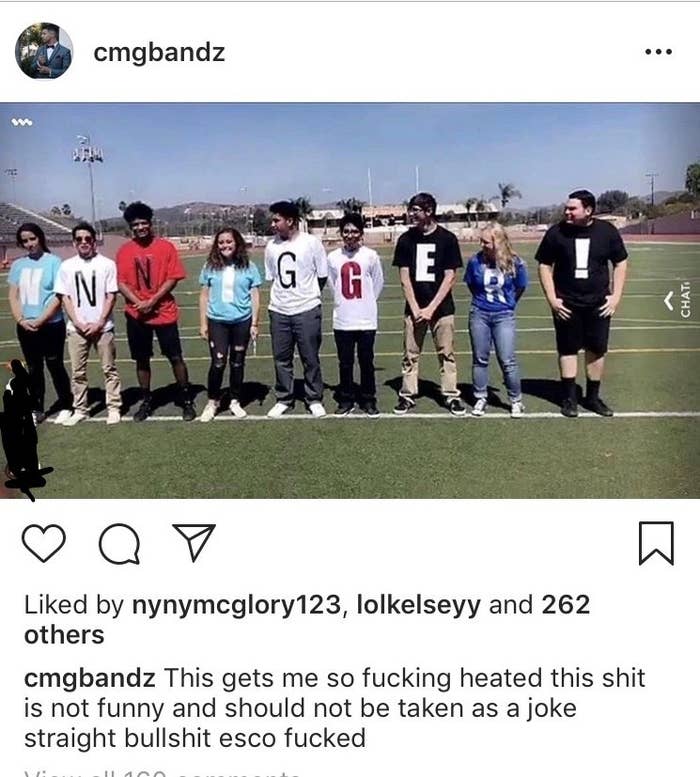Open the nynymcglory123 profile link

tap(236, 605)
